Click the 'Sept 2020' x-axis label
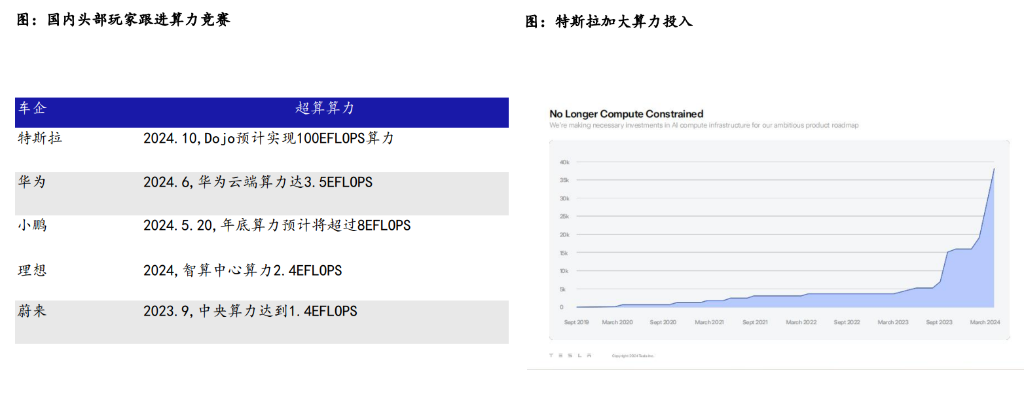Viewport: 1024px width, 411px height. (664, 322)
